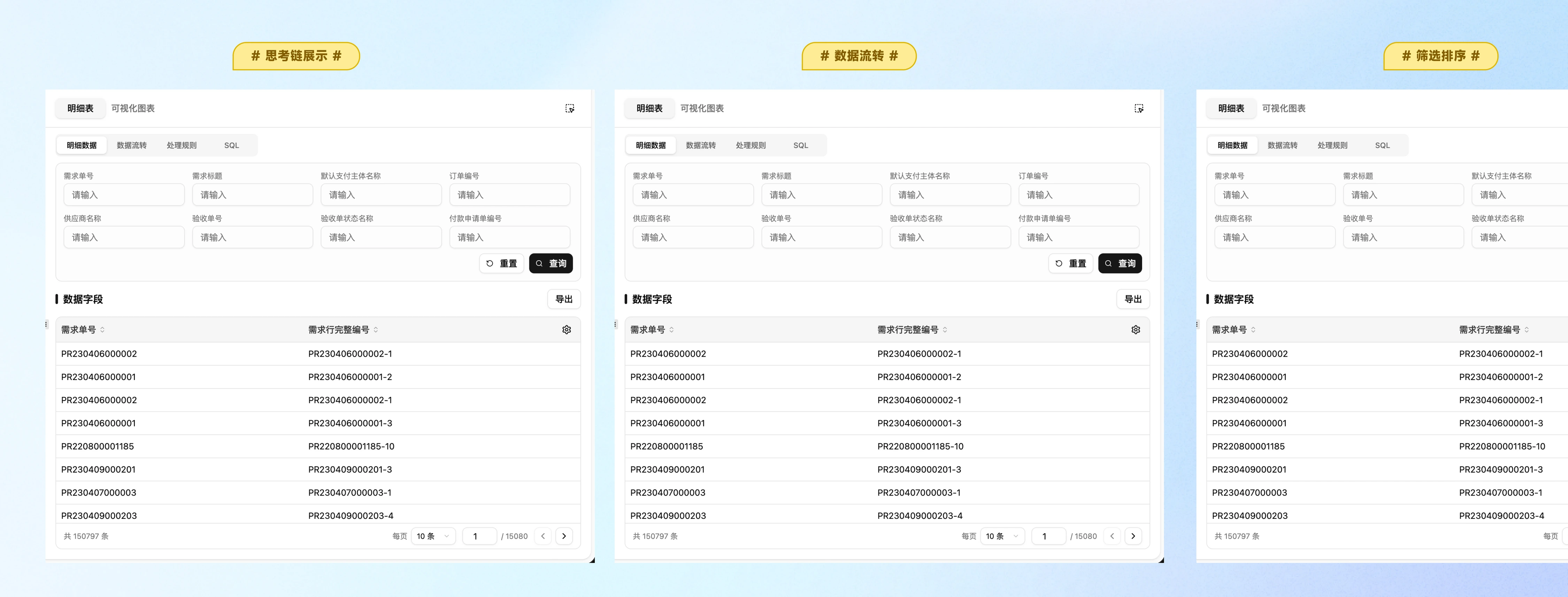Open SQL sub-tab in 筛选排序 panel
This screenshot has width=1568, height=597.
[x=1382, y=146]
